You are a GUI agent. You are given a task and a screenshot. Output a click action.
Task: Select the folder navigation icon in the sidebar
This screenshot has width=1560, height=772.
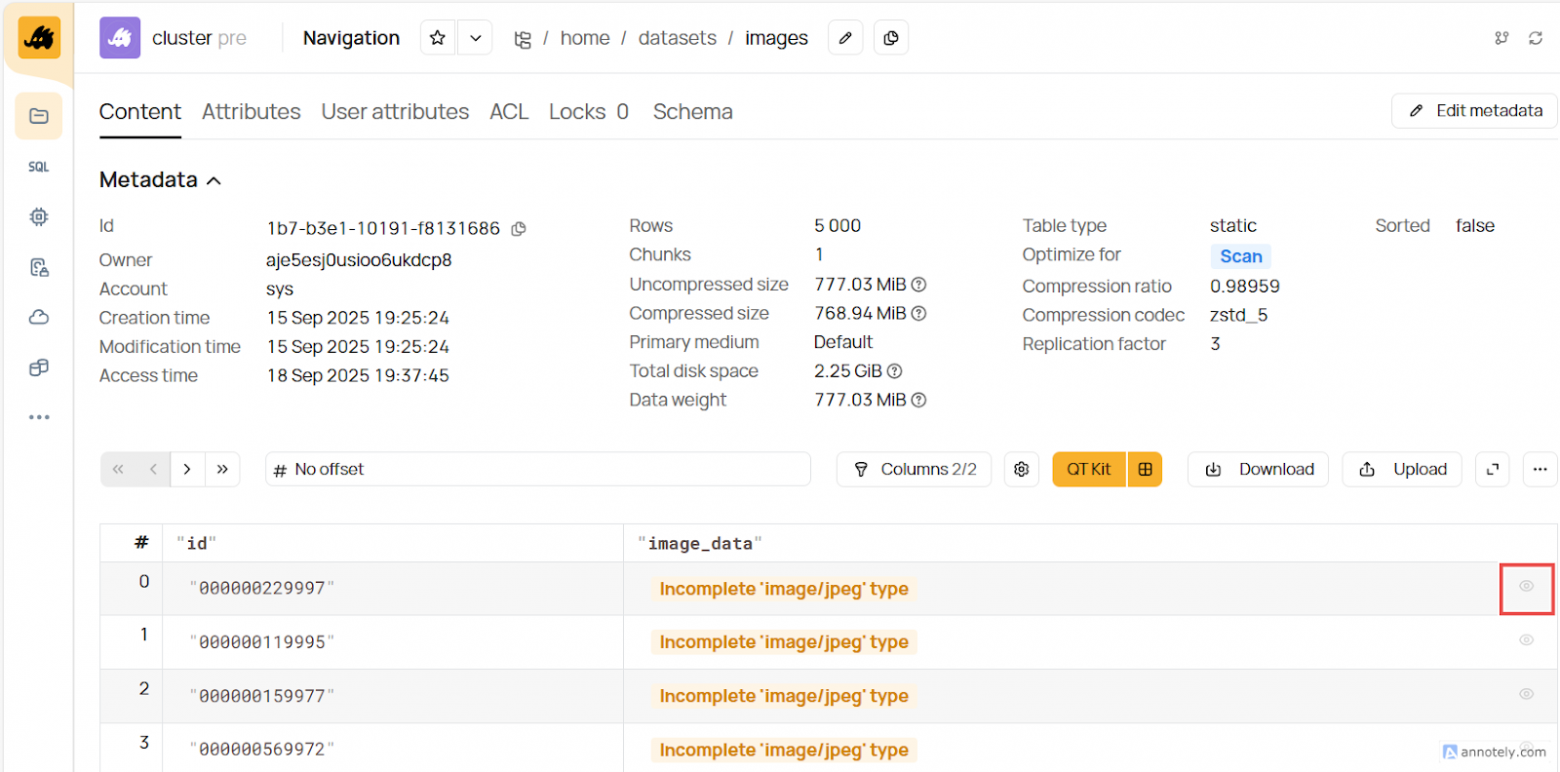38,116
